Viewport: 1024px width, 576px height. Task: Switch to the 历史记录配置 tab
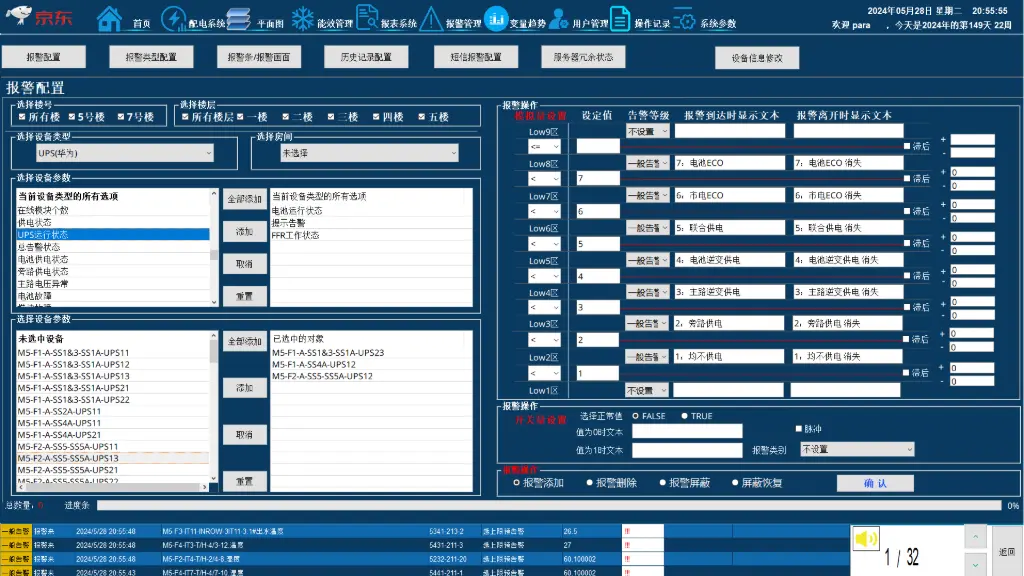coord(366,57)
